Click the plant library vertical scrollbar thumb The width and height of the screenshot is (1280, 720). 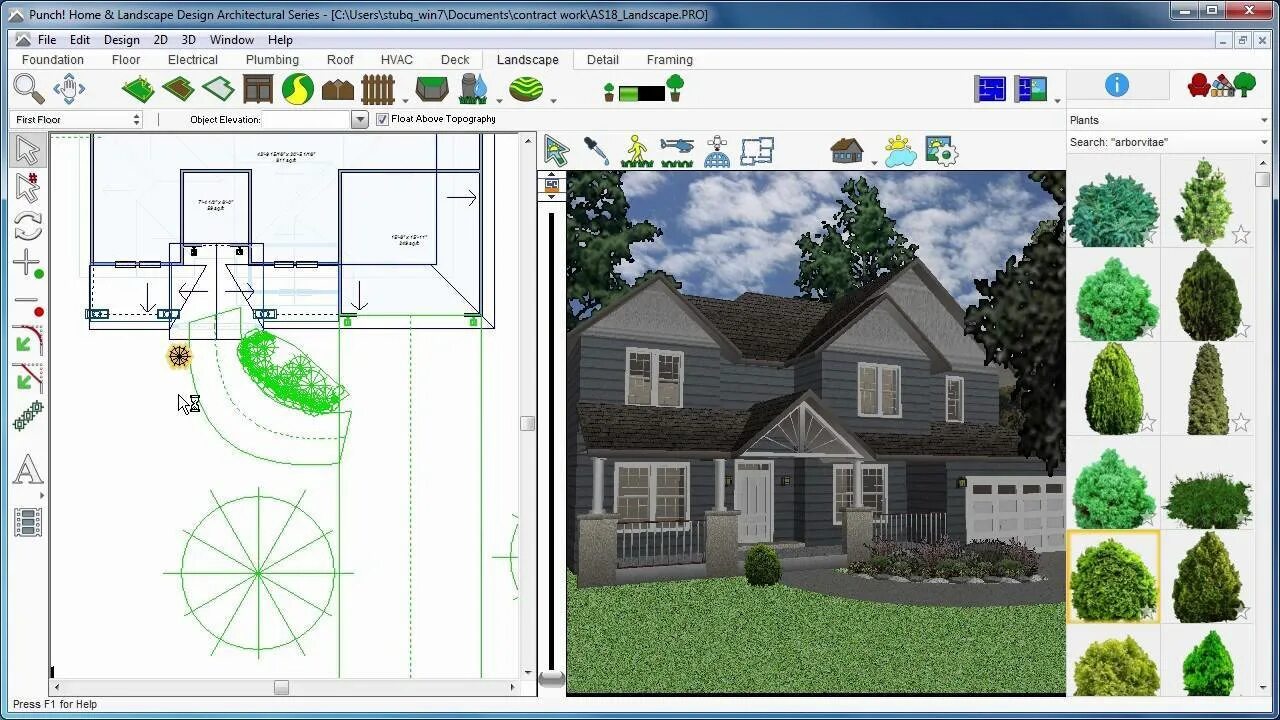coord(1263,180)
